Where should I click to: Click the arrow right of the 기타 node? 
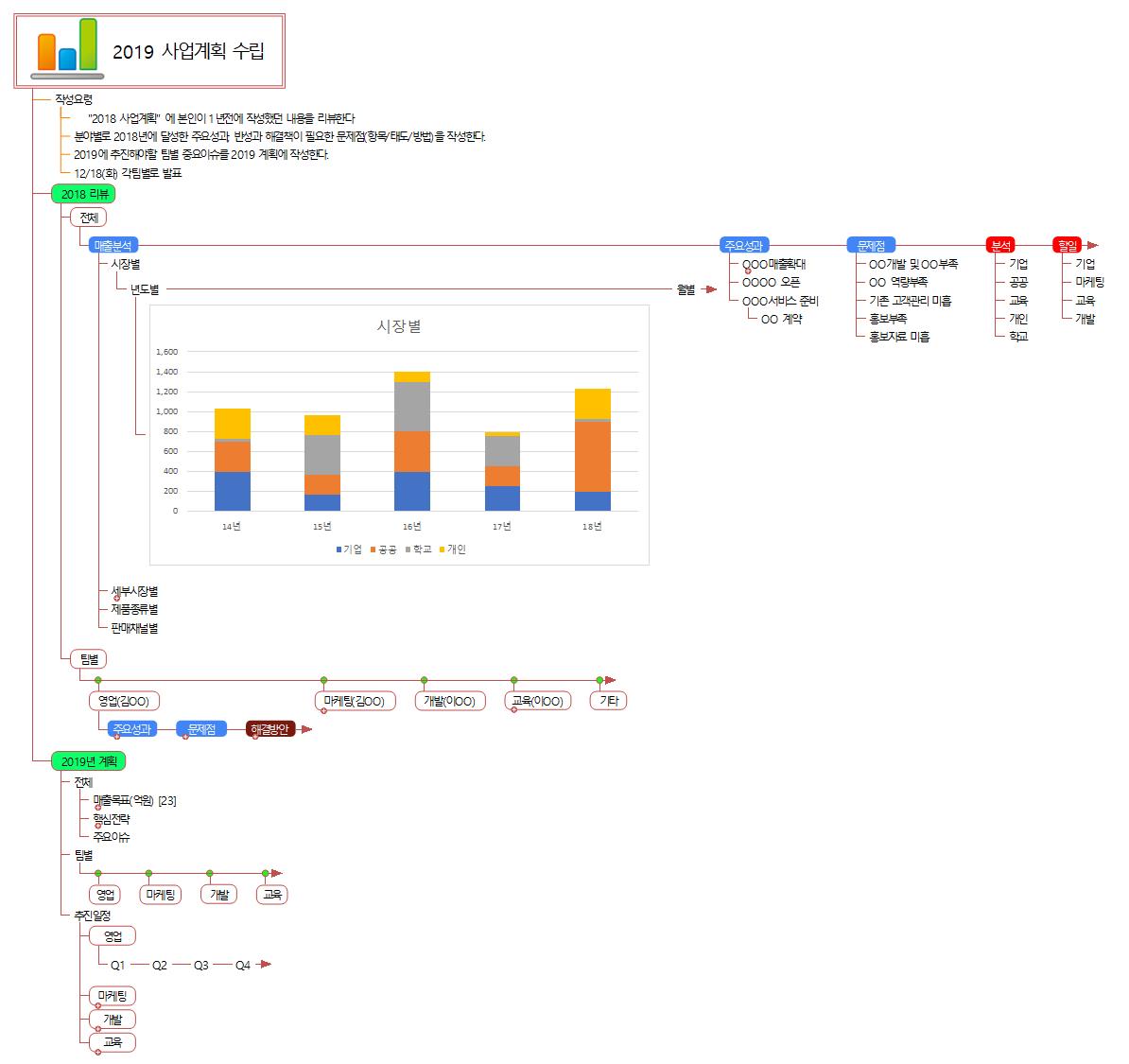pyautogui.click(x=610, y=680)
